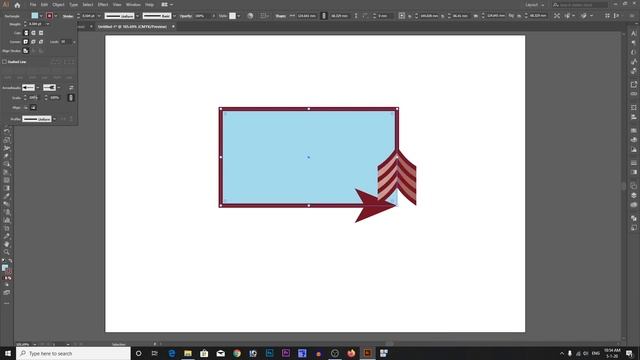Click the search help field

tap(580, 5)
